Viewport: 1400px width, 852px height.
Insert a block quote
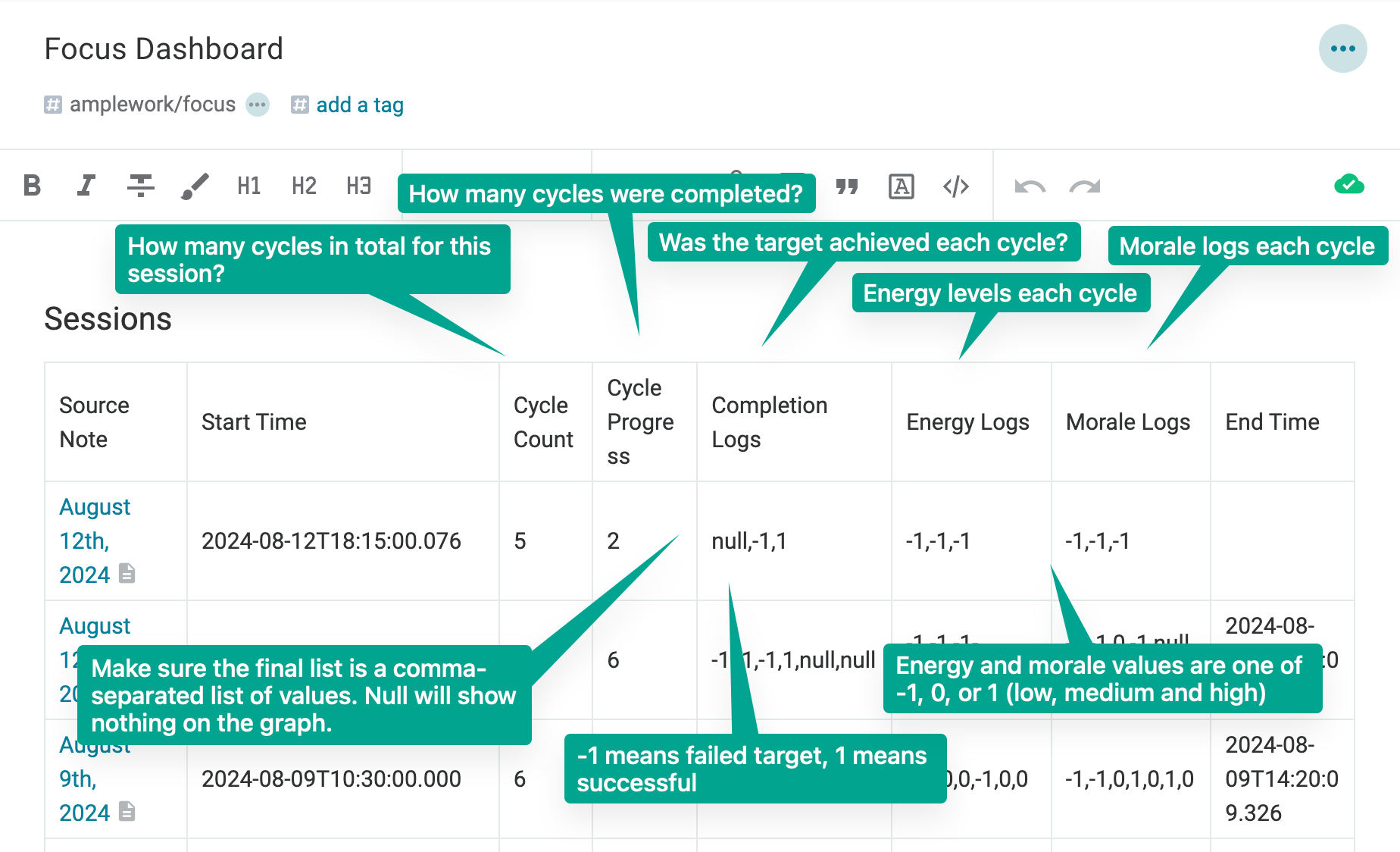[x=847, y=186]
